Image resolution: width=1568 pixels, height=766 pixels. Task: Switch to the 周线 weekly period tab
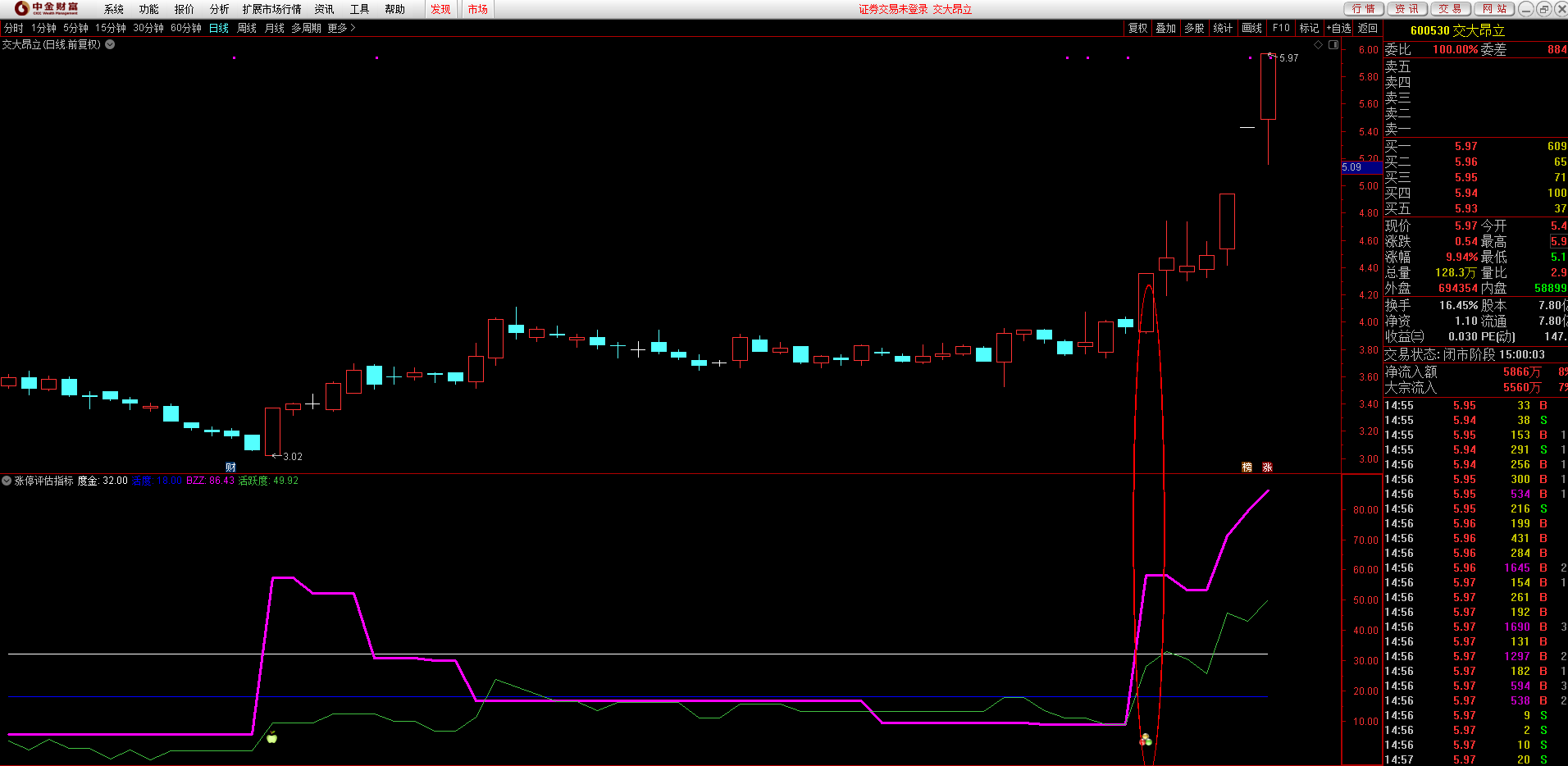pos(247,28)
